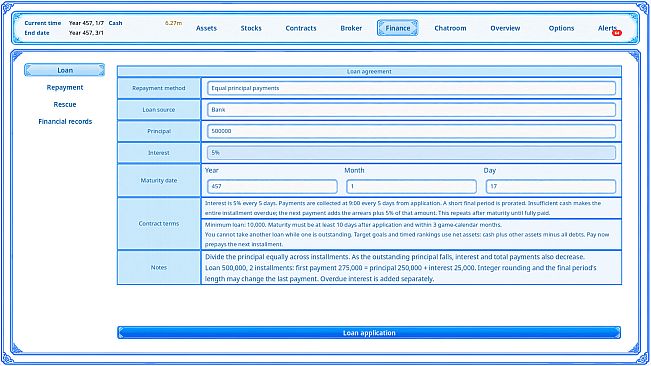The width and height of the screenshot is (651, 366).
Task: Click the maturity Day field
Action: [551, 186]
